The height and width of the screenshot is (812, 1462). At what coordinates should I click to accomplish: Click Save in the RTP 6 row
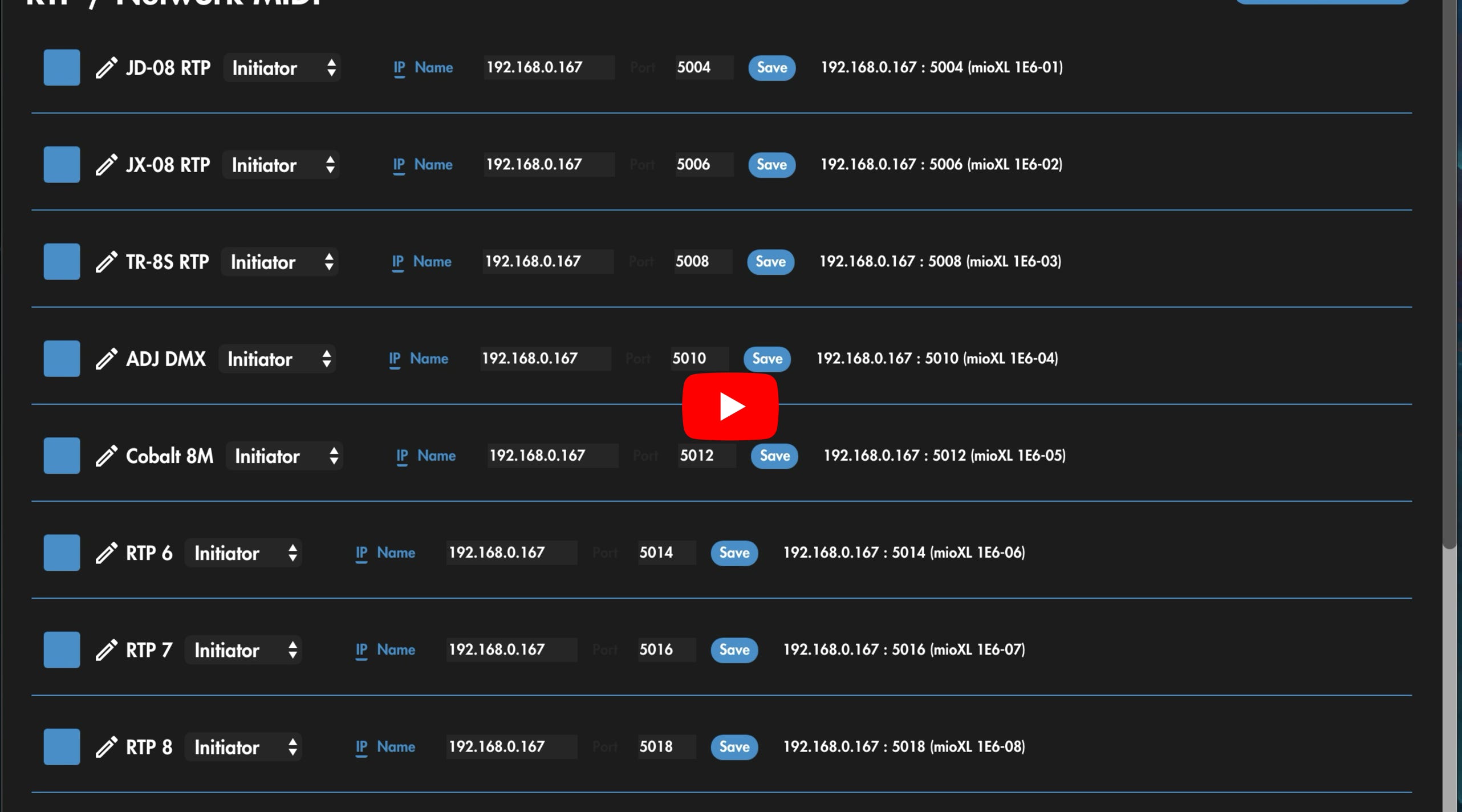pos(734,553)
